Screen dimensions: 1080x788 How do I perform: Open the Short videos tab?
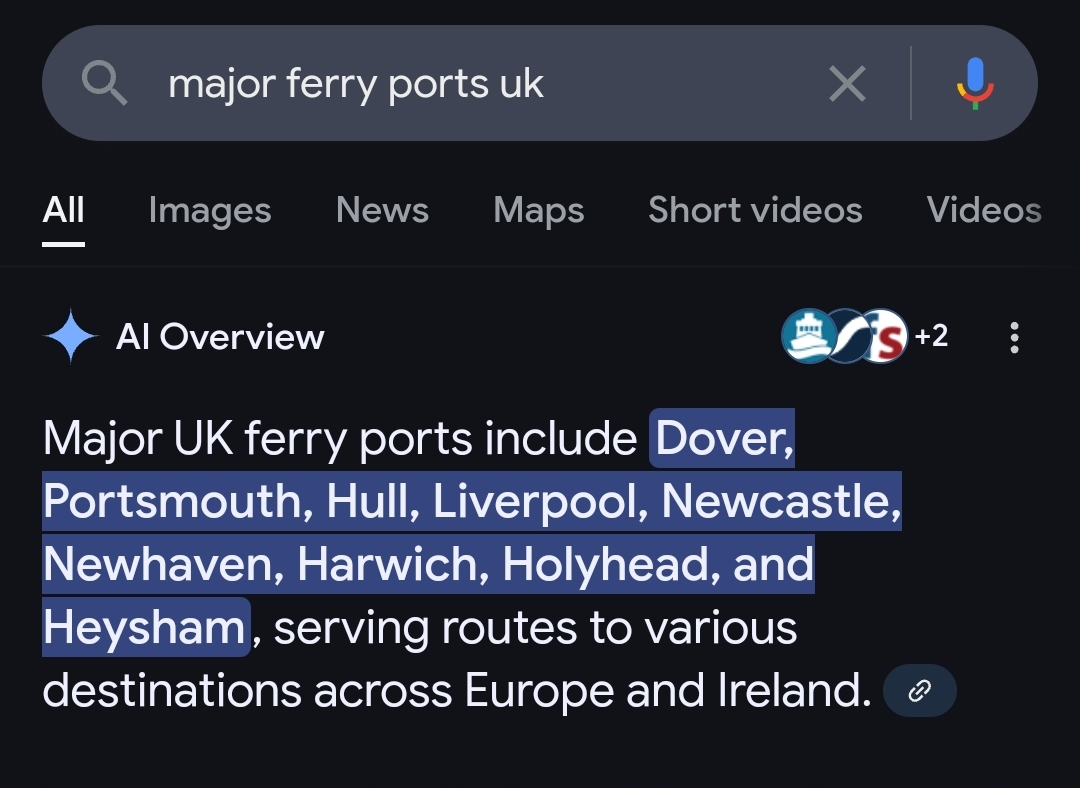pos(755,210)
